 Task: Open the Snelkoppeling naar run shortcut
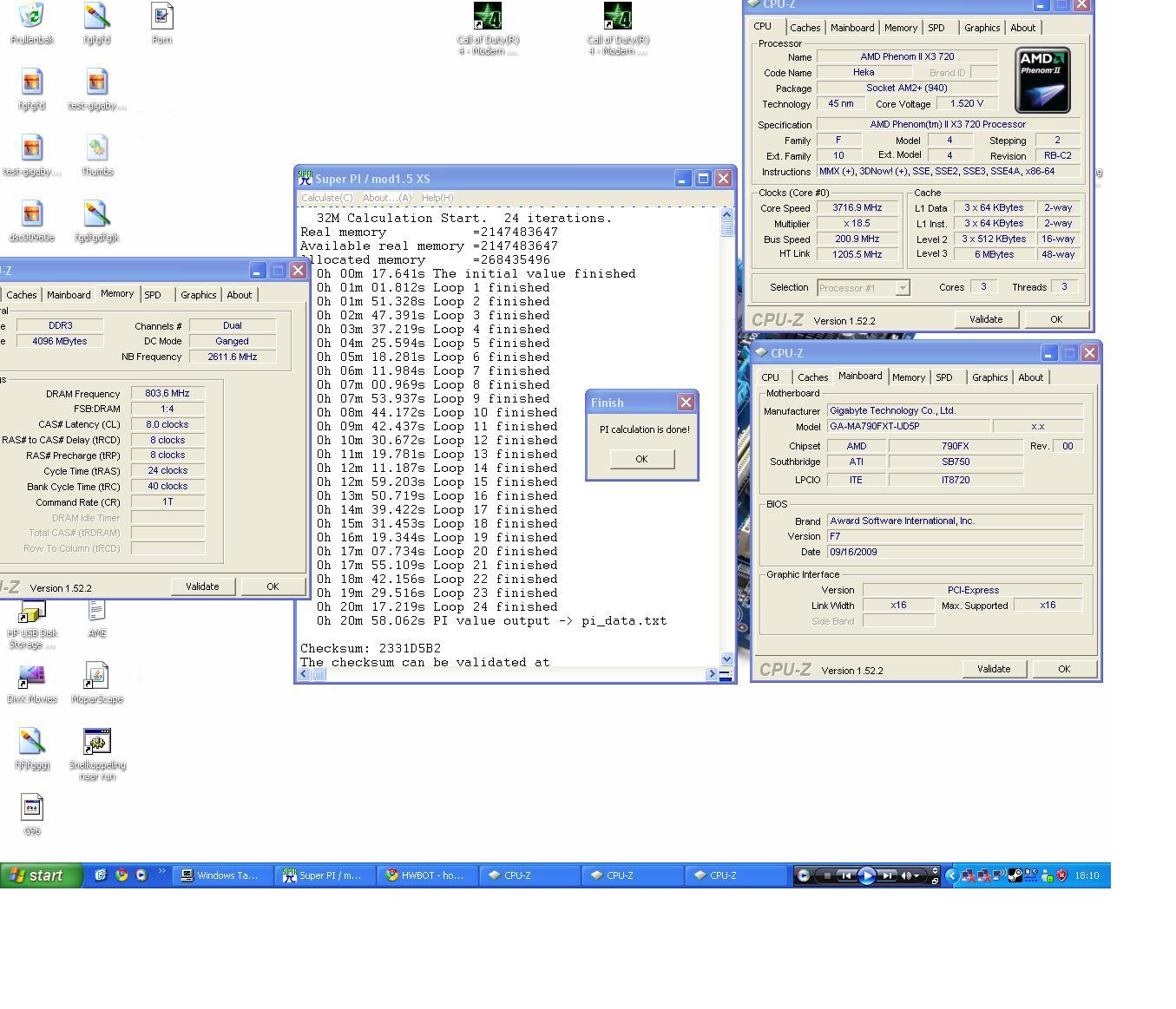(x=97, y=742)
